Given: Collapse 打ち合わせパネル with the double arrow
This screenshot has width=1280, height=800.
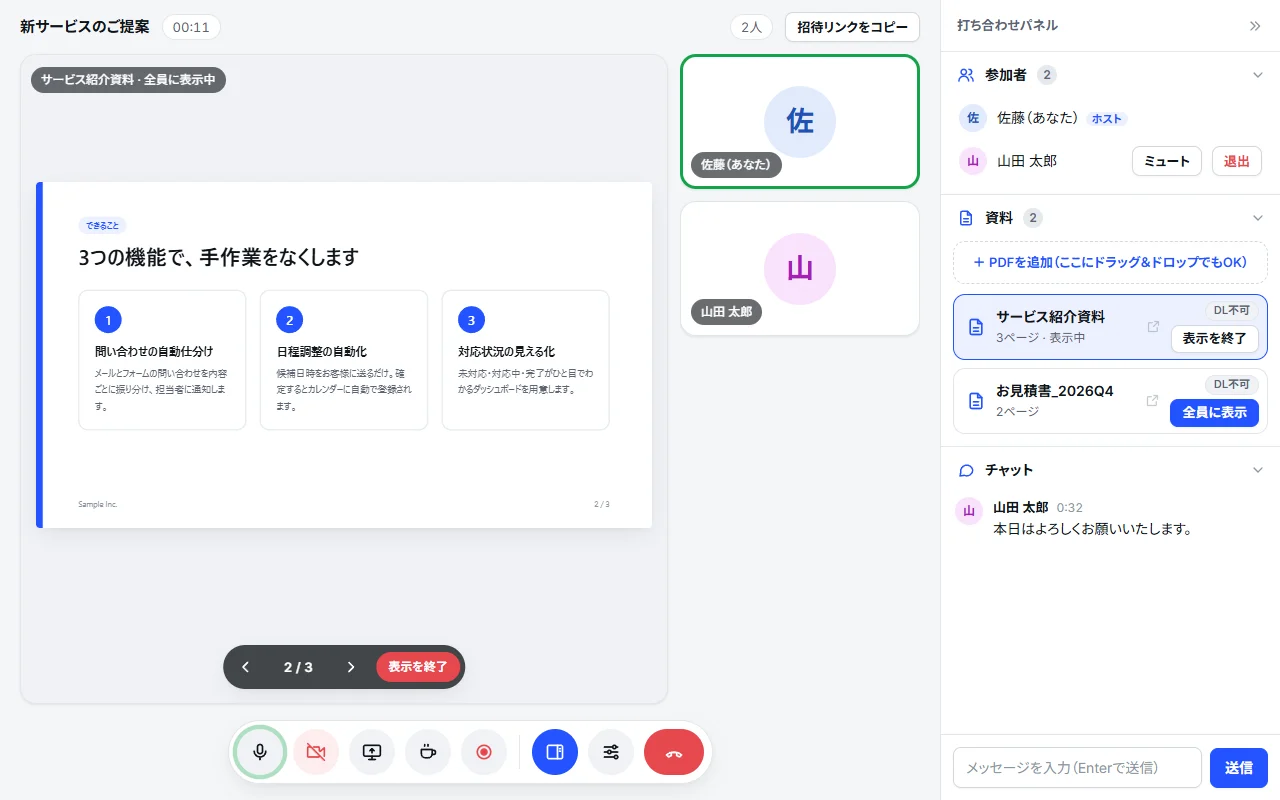Looking at the screenshot, I should pyautogui.click(x=1255, y=26).
